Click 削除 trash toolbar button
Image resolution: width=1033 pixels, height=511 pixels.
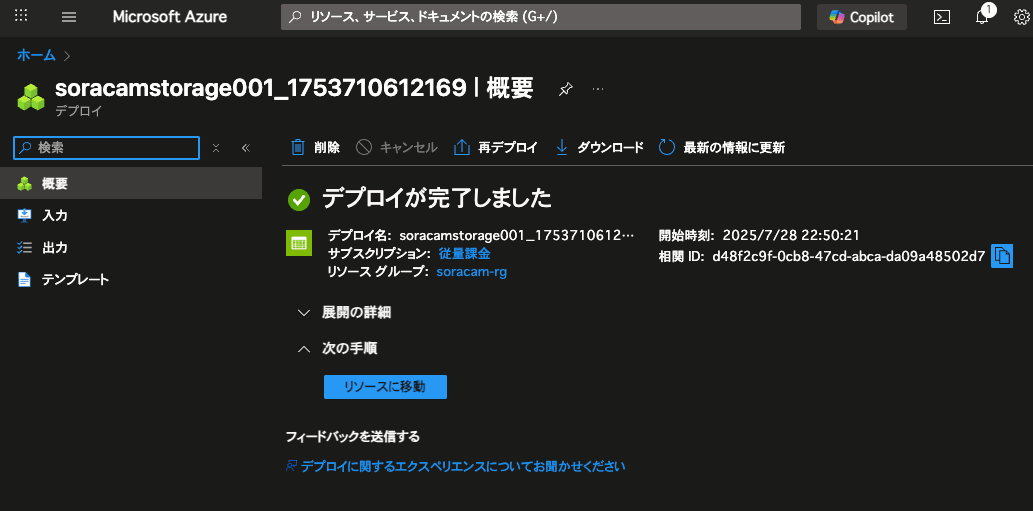click(x=316, y=148)
